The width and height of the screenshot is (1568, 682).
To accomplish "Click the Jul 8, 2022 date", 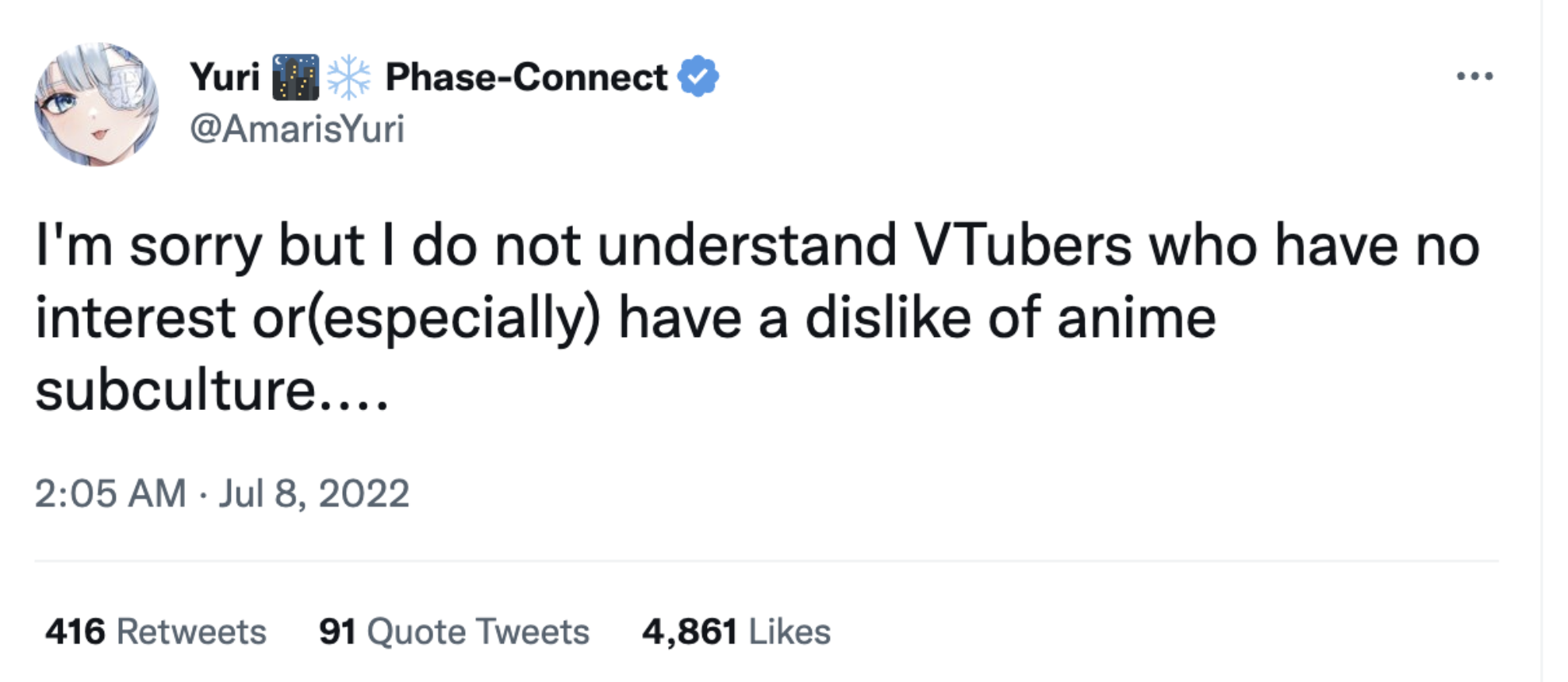I will click(314, 493).
